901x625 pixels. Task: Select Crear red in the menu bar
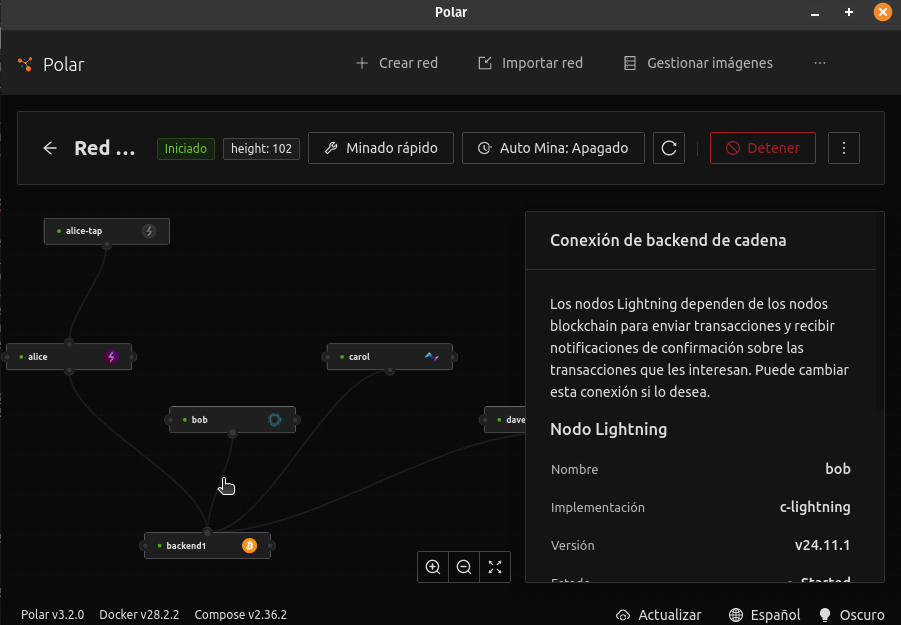(x=397, y=62)
